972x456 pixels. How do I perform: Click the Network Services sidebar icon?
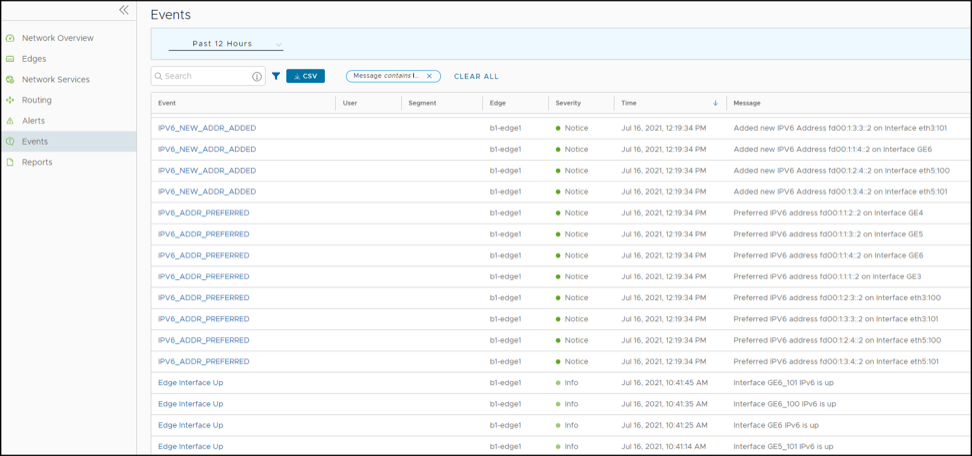(11, 80)
